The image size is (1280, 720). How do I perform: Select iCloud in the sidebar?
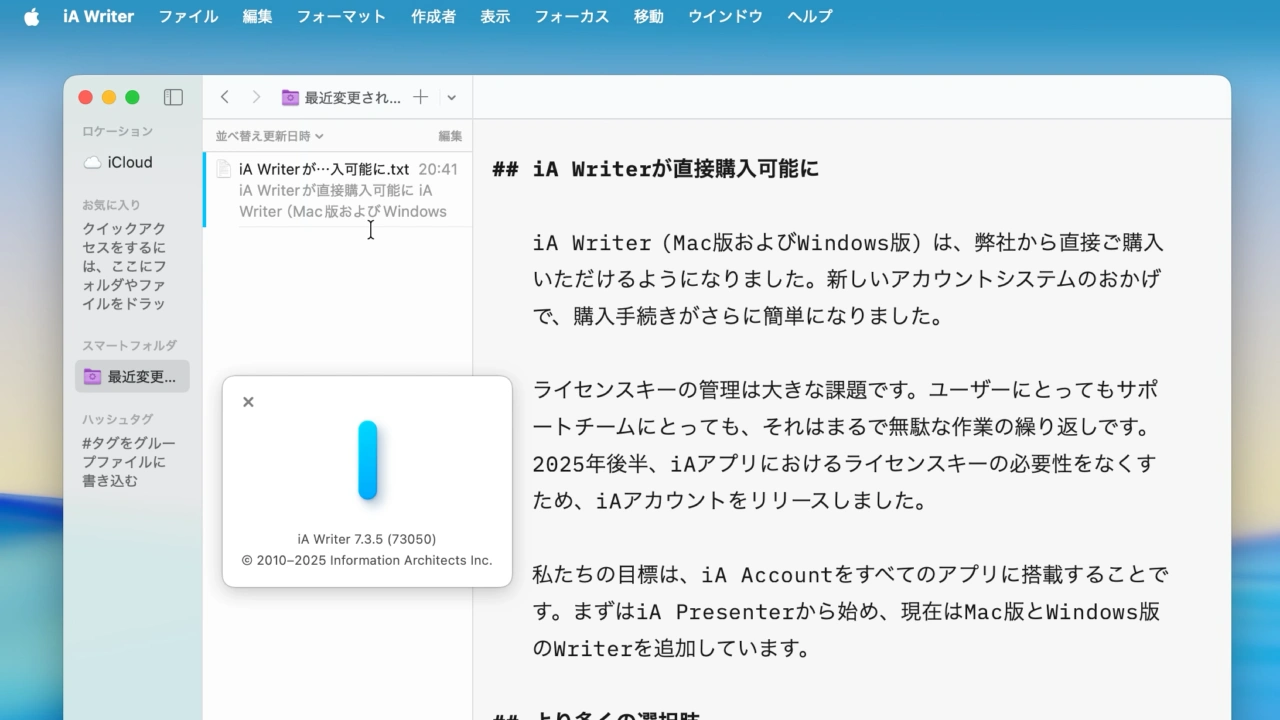coord(131,162)
